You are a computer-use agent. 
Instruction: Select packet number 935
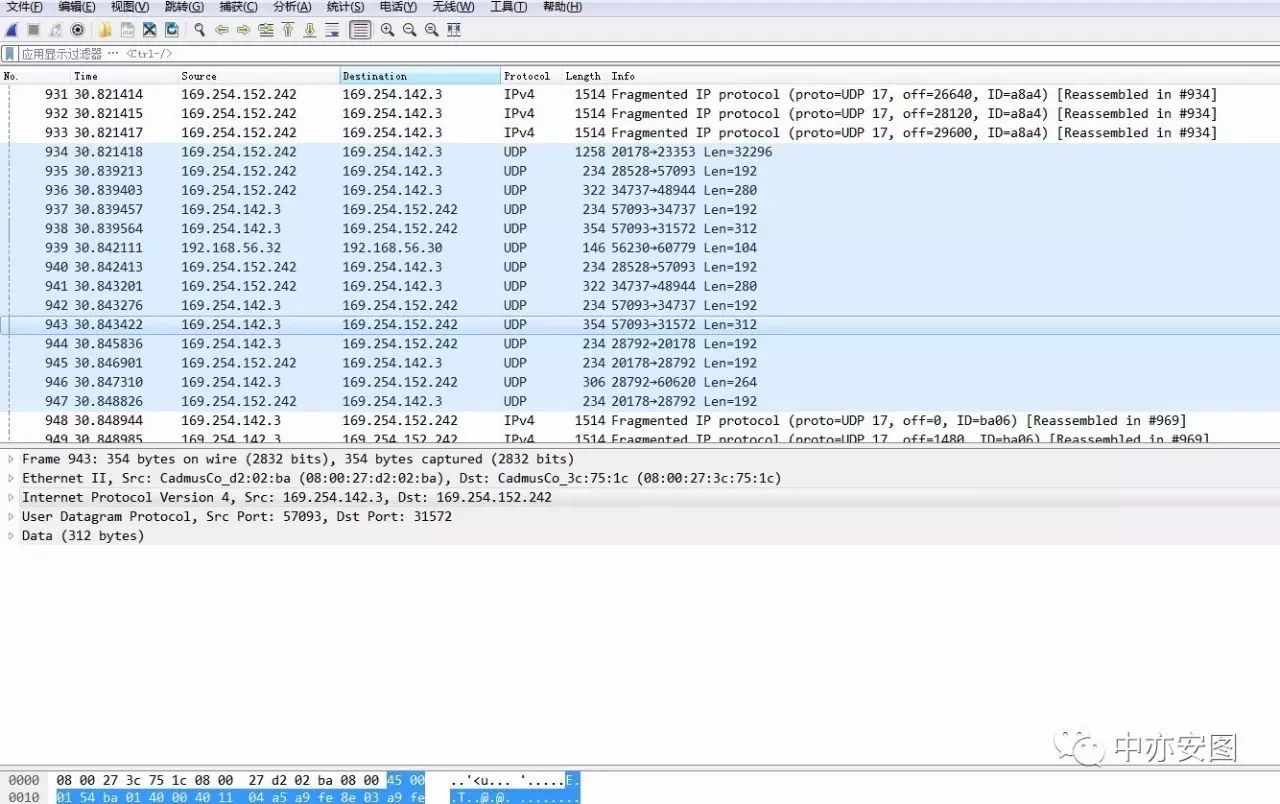[640, 170]
